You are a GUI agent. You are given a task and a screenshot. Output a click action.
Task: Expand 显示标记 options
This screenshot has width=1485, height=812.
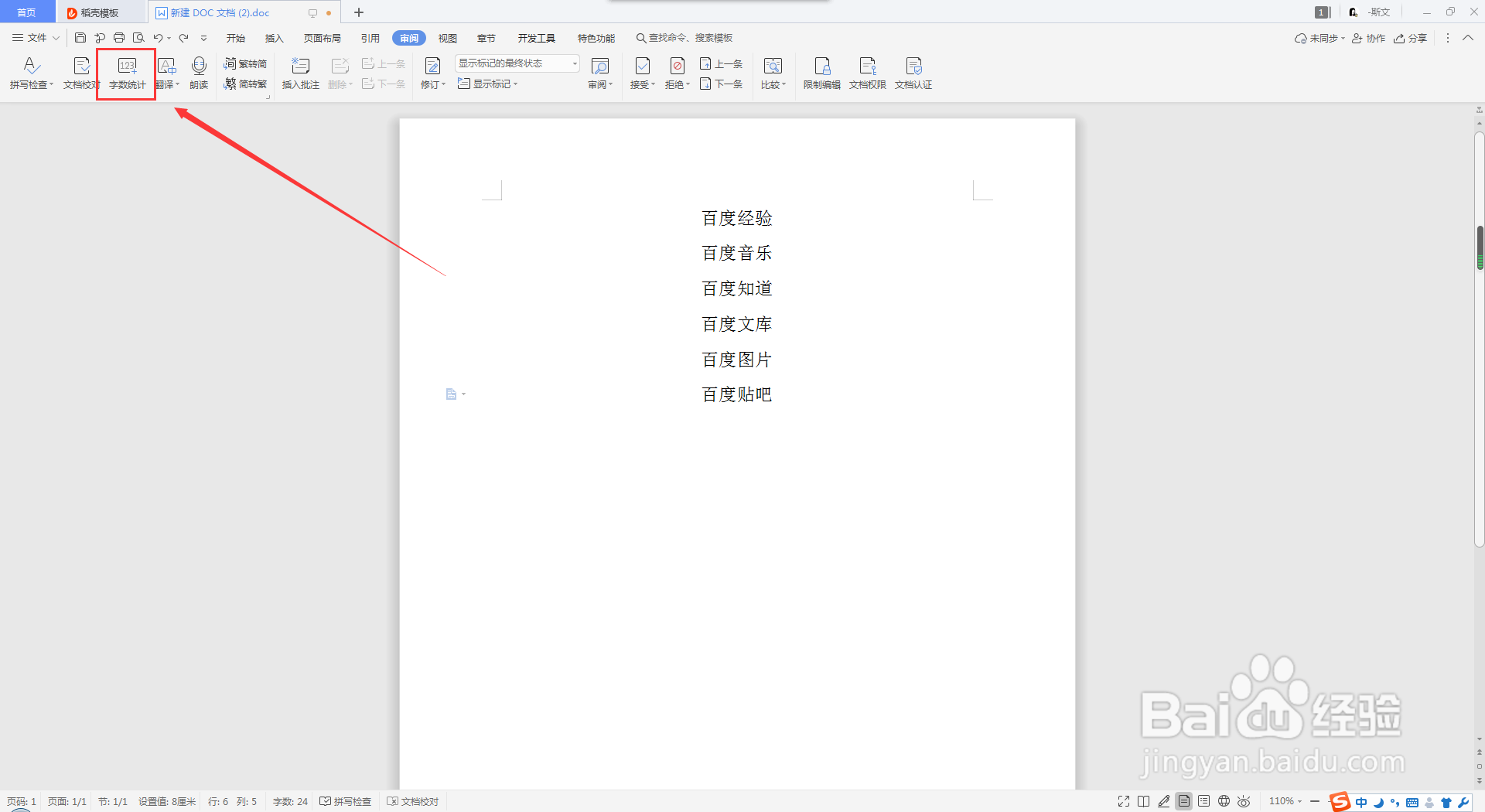click(487, 84)
